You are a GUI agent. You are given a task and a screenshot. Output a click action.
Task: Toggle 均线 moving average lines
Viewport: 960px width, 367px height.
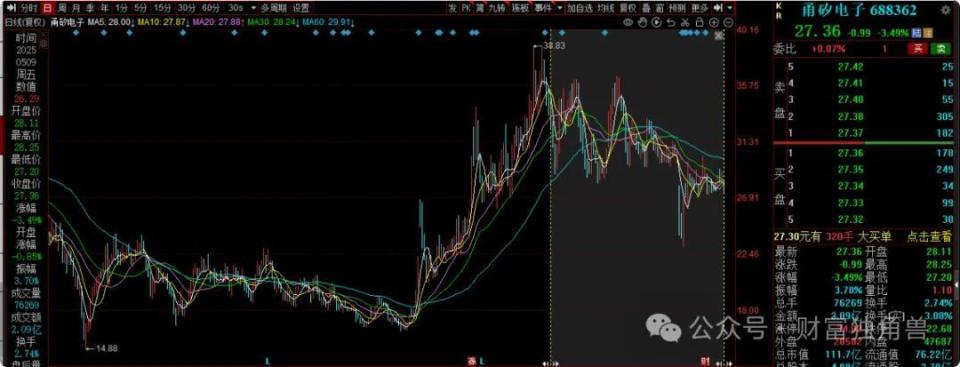(x=605, y=8)
